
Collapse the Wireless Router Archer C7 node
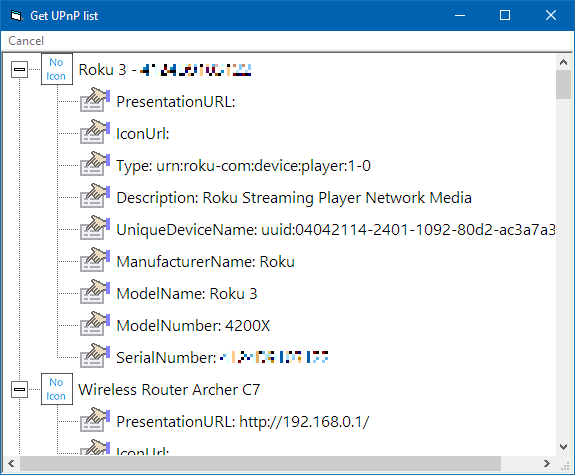click(19, 389)
